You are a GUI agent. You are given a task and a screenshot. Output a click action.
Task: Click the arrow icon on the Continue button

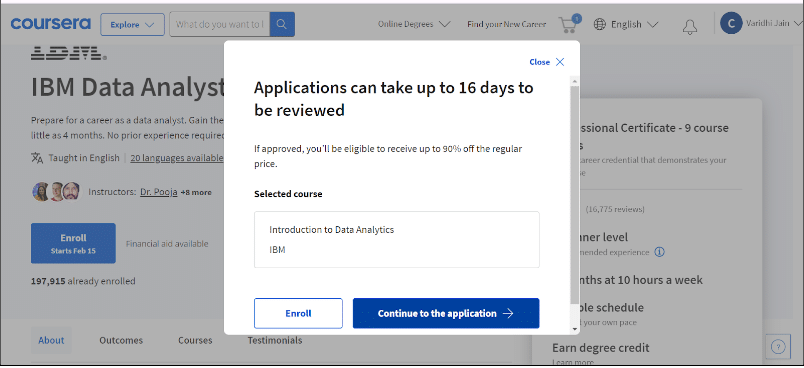508,314
